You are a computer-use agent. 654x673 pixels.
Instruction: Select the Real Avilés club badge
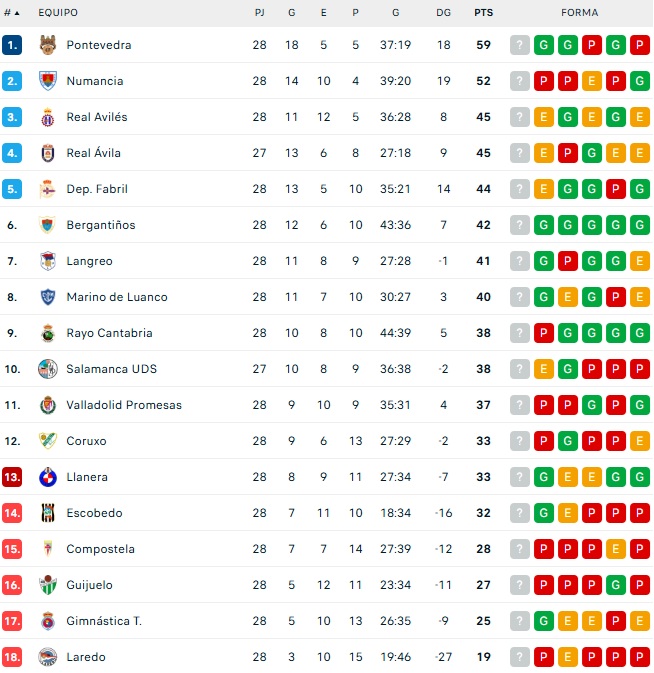47,117
